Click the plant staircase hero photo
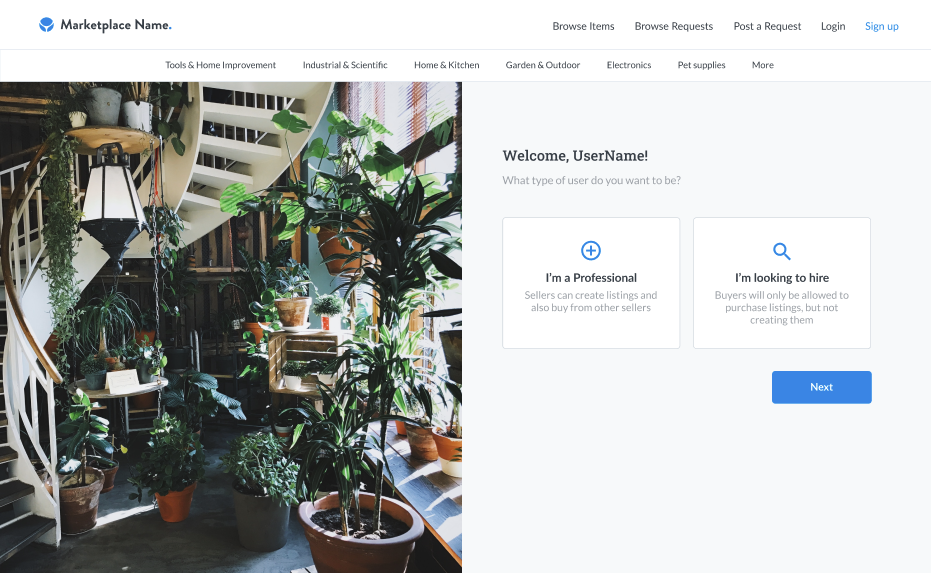Image resolution: width=931 pixels, height=573 pixels. tap(231, 327)
